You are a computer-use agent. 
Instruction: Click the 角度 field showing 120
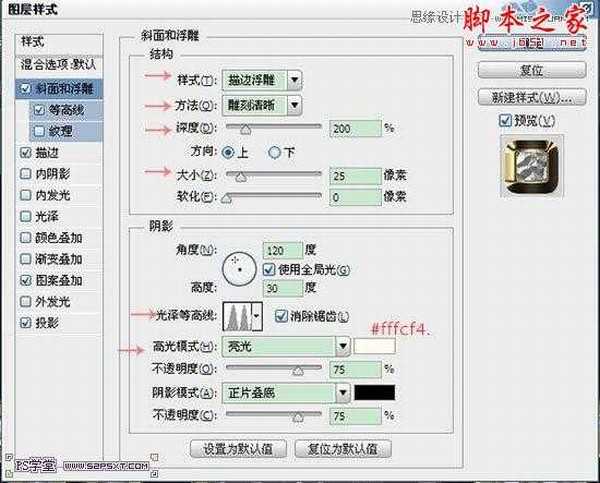point(283,251)
